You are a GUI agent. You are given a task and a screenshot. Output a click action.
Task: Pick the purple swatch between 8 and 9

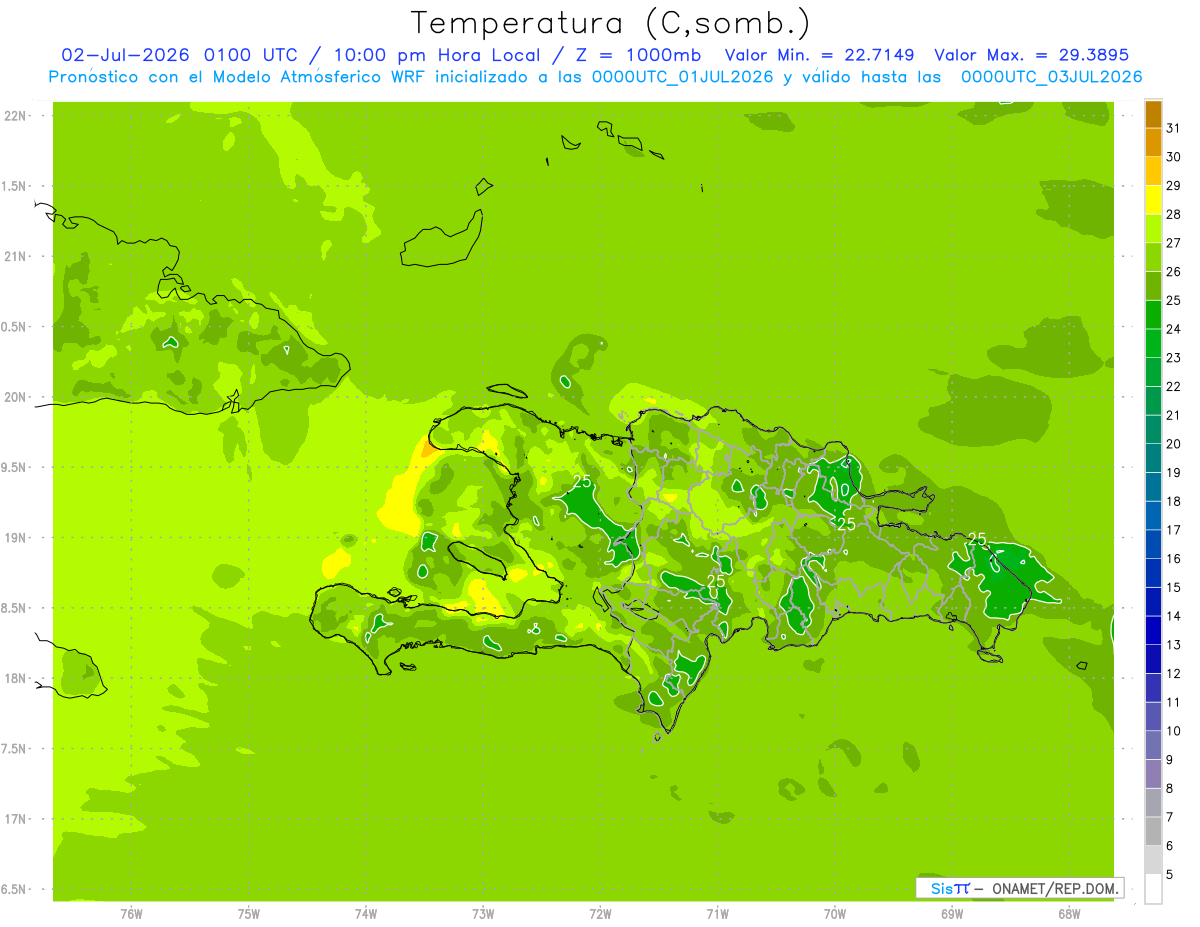pyautogui.click(x=1153, y=774)
